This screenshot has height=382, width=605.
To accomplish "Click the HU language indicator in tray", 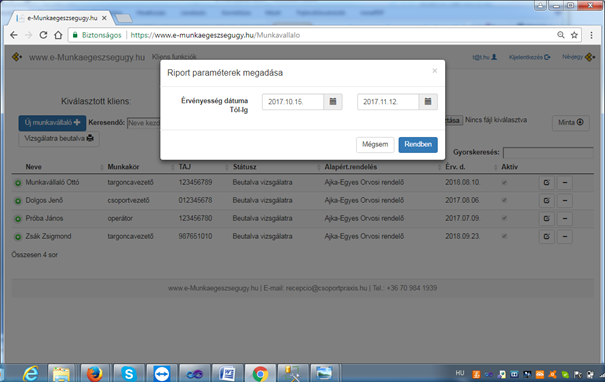I will click(460, 373).
